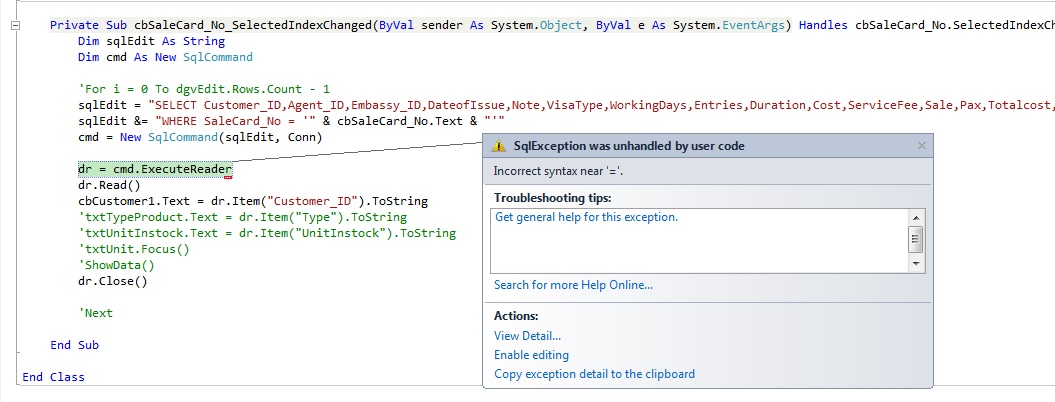Close the SqlException popup

tap(922, 146)
